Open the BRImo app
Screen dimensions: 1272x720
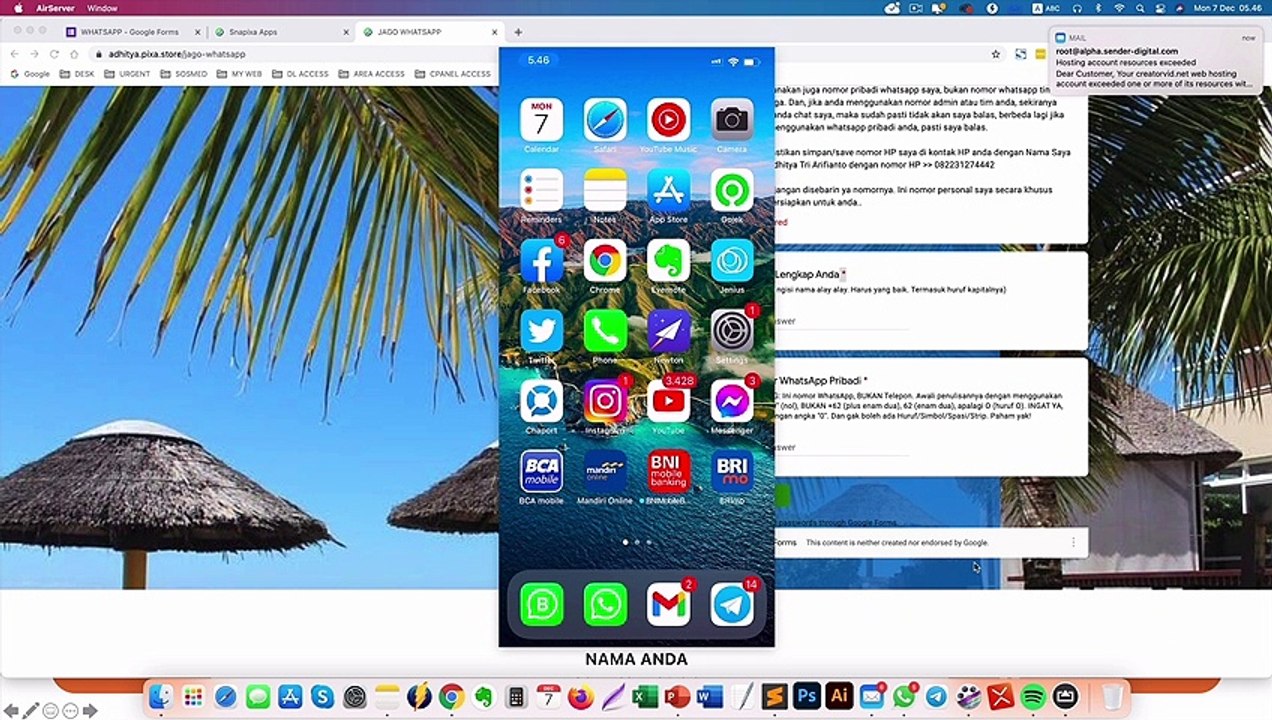point(732,471)
